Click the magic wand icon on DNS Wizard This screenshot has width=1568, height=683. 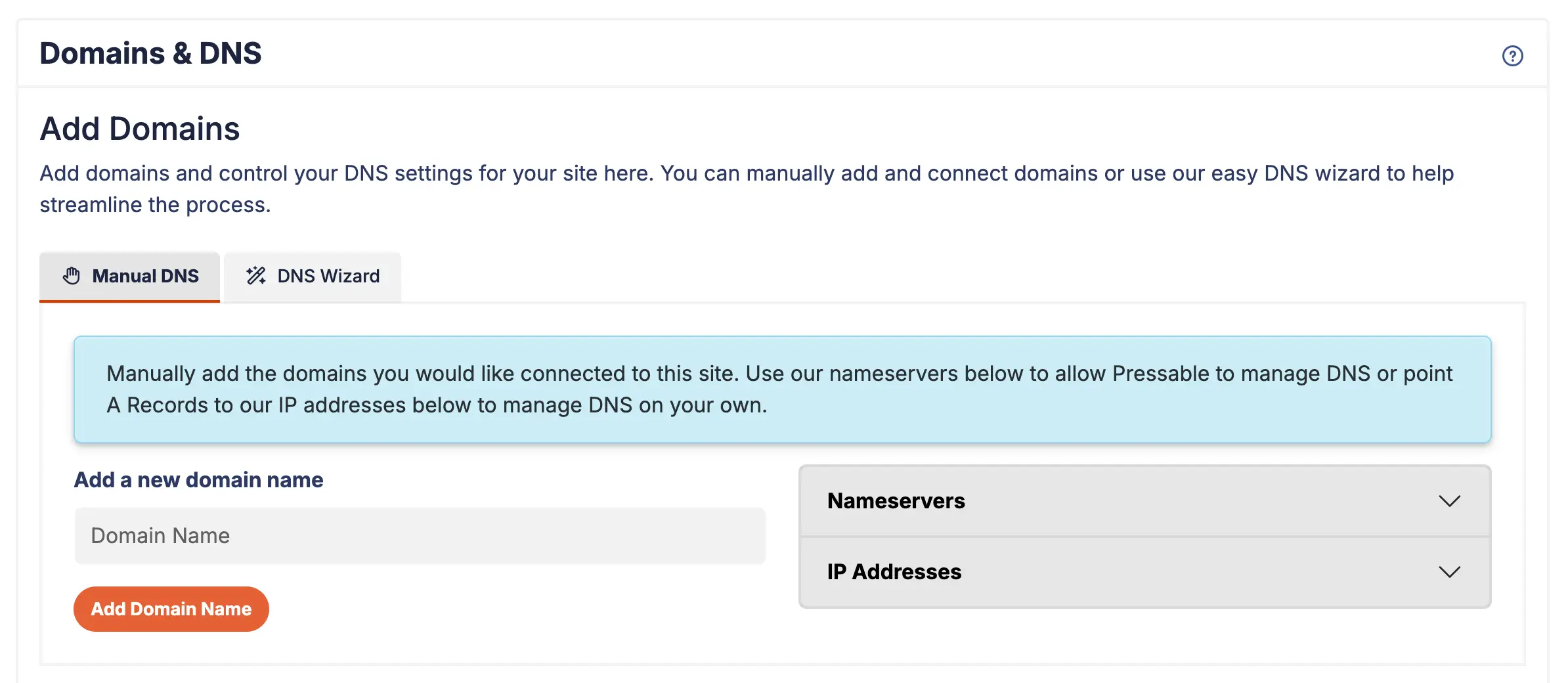[255, 276]
